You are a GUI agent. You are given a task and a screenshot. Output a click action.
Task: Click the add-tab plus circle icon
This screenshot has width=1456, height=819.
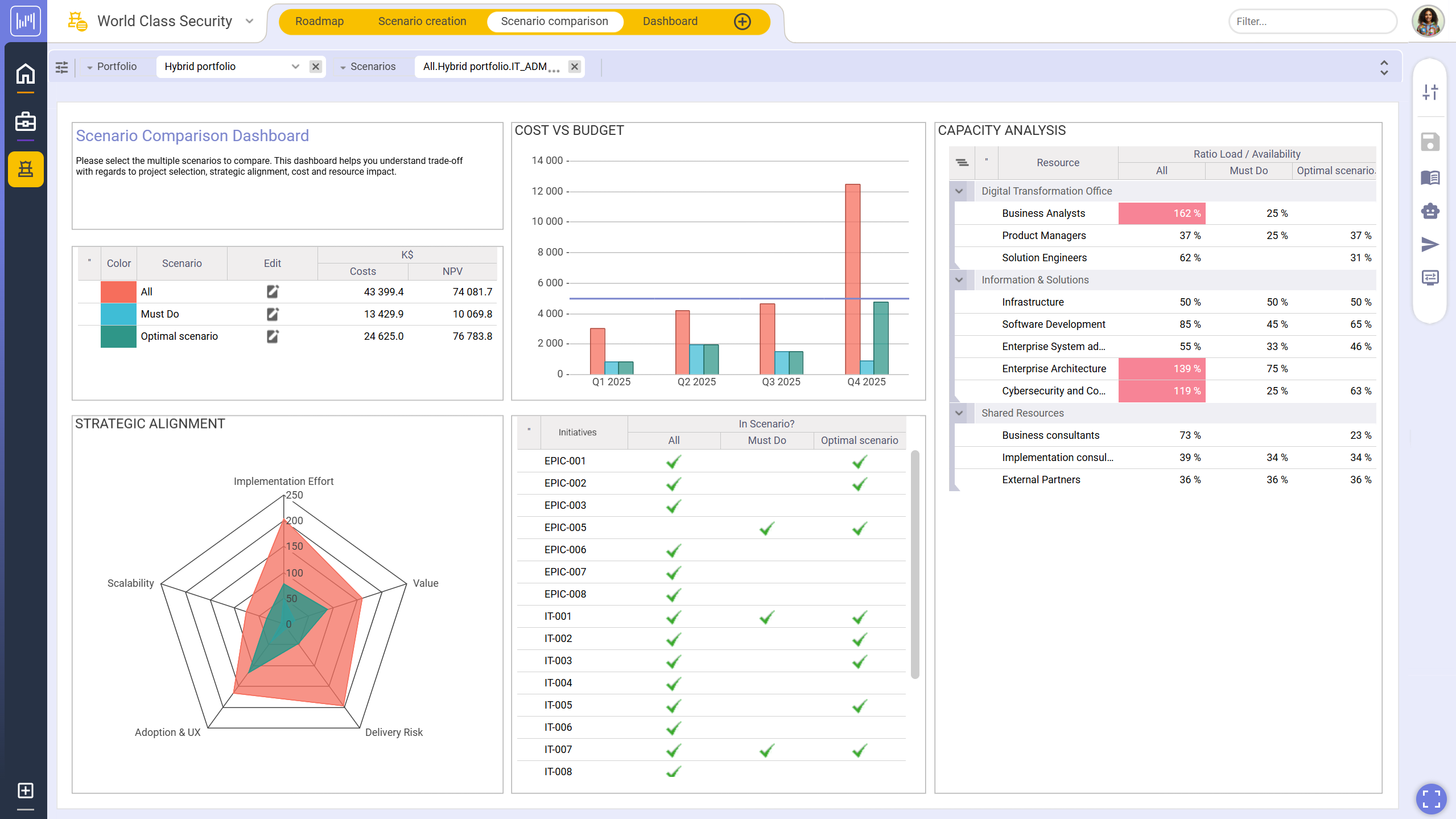(x=742, y=22)
